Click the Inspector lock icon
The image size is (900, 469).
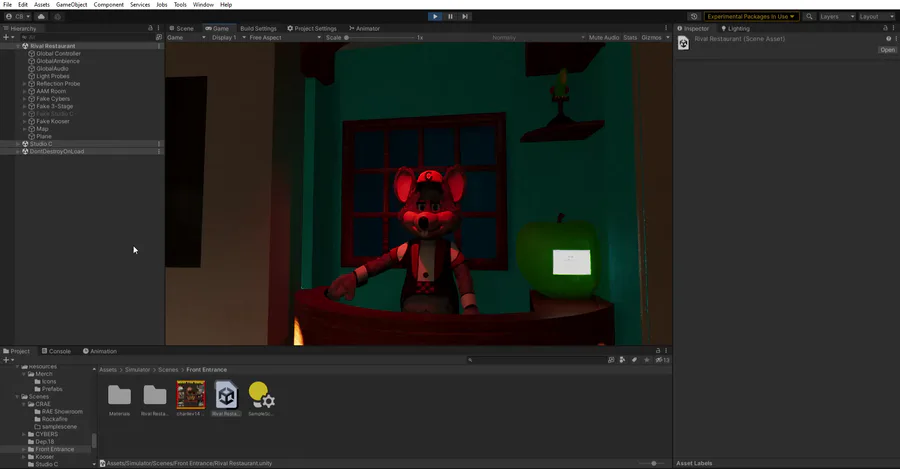(x=885, y=28)
